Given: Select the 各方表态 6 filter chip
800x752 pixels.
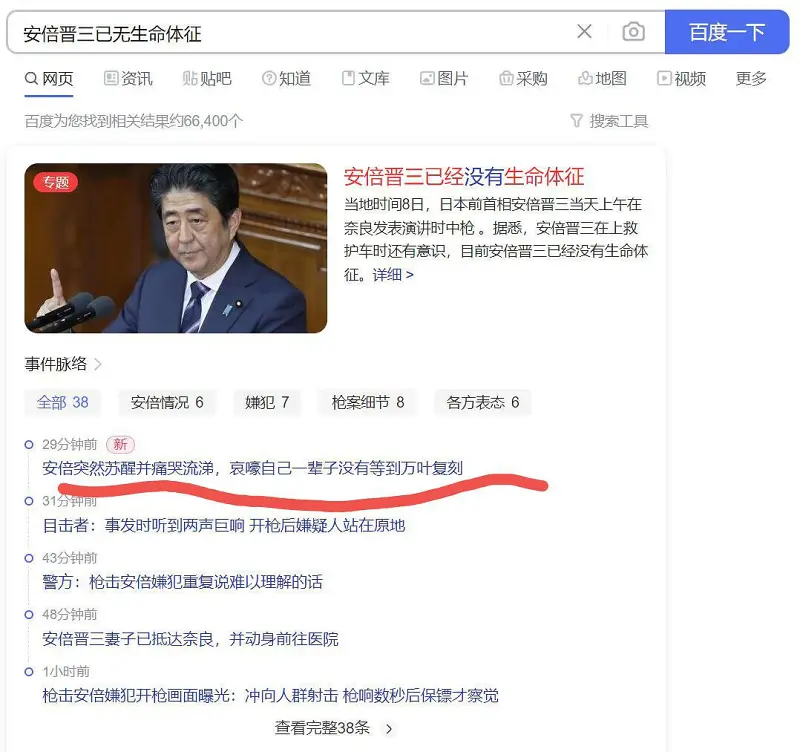Looking at the screenshot, I should coord(483,403).
